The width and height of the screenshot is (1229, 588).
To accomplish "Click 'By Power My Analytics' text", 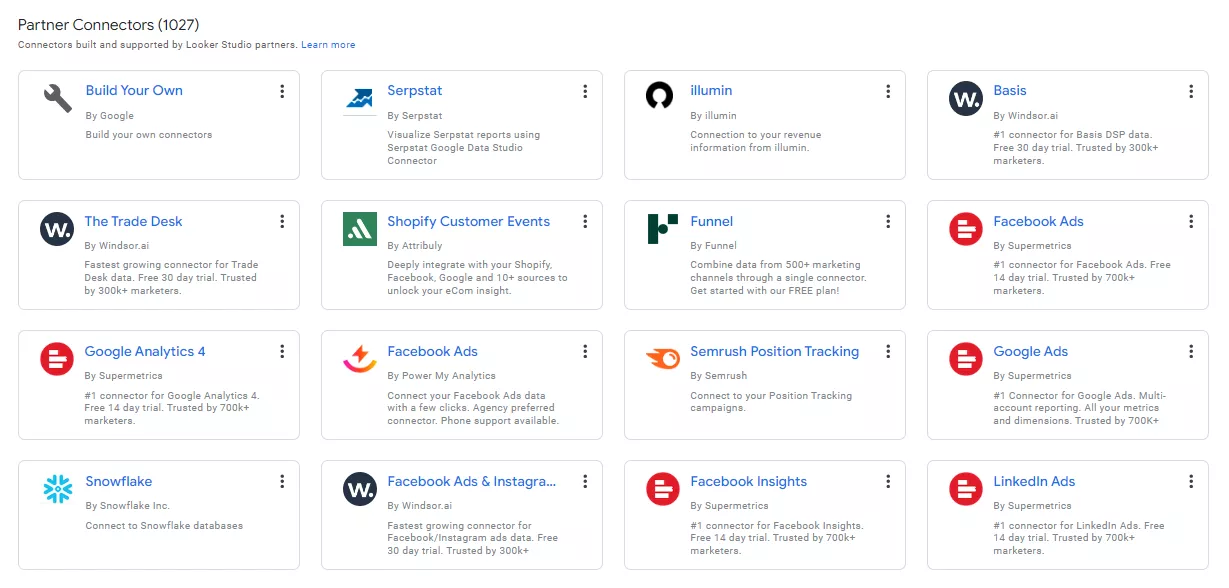I will coord(442,376).
